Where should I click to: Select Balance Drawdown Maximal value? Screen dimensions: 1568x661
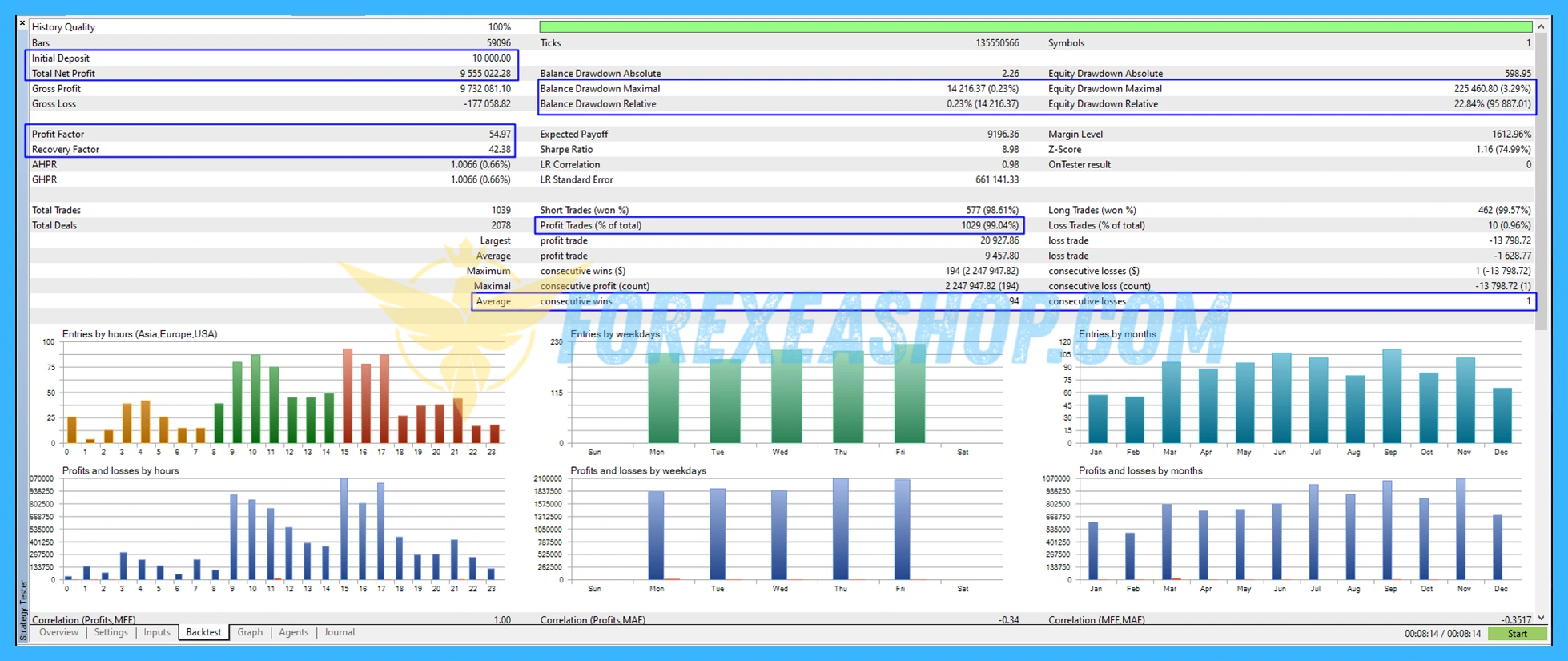(x=983, y=89)
